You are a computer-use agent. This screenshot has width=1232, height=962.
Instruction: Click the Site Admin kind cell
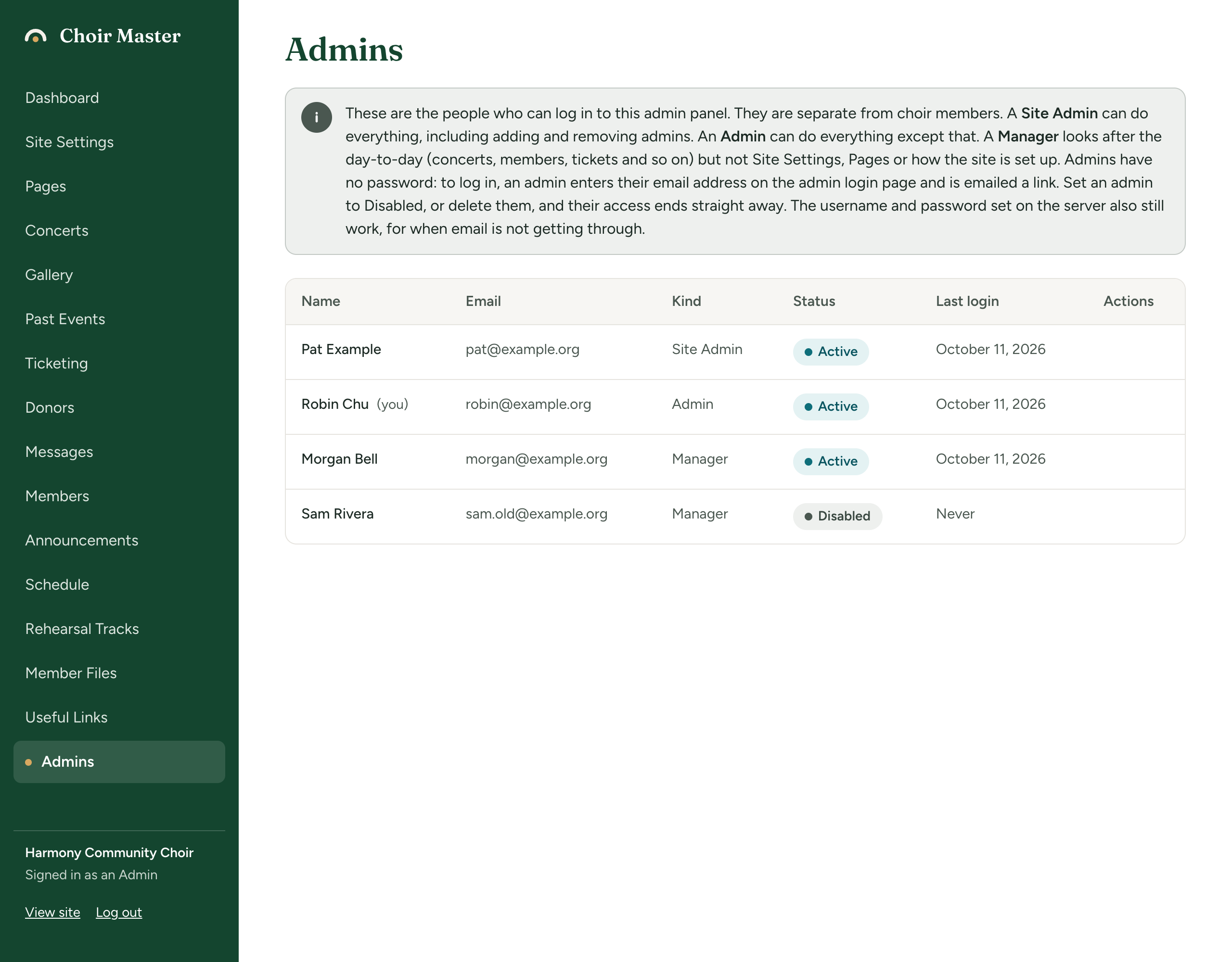[707, 350]
